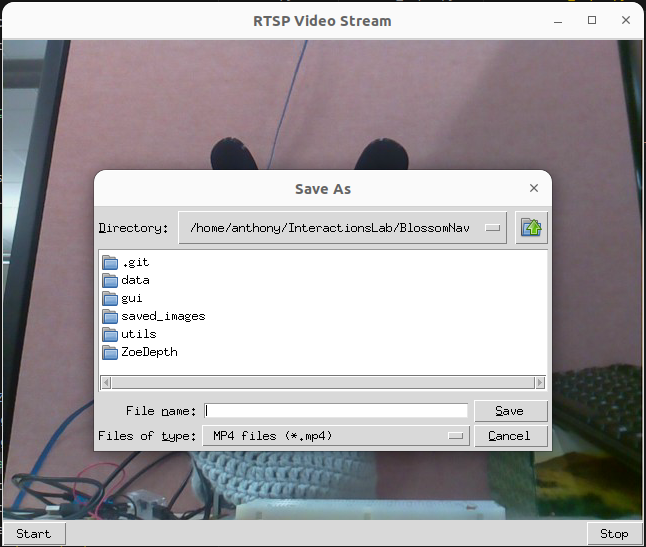Close the Save As dialog
Screen dimensions: 646x547
click(x=534, y=188)
